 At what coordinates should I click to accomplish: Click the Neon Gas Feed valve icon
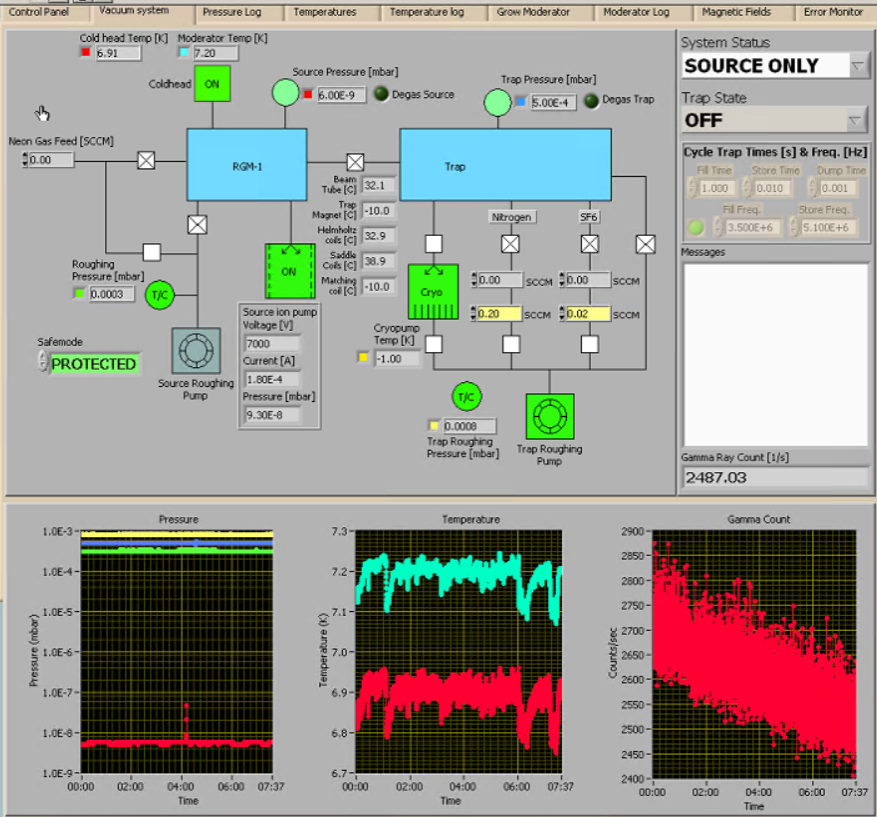point(146,160)
